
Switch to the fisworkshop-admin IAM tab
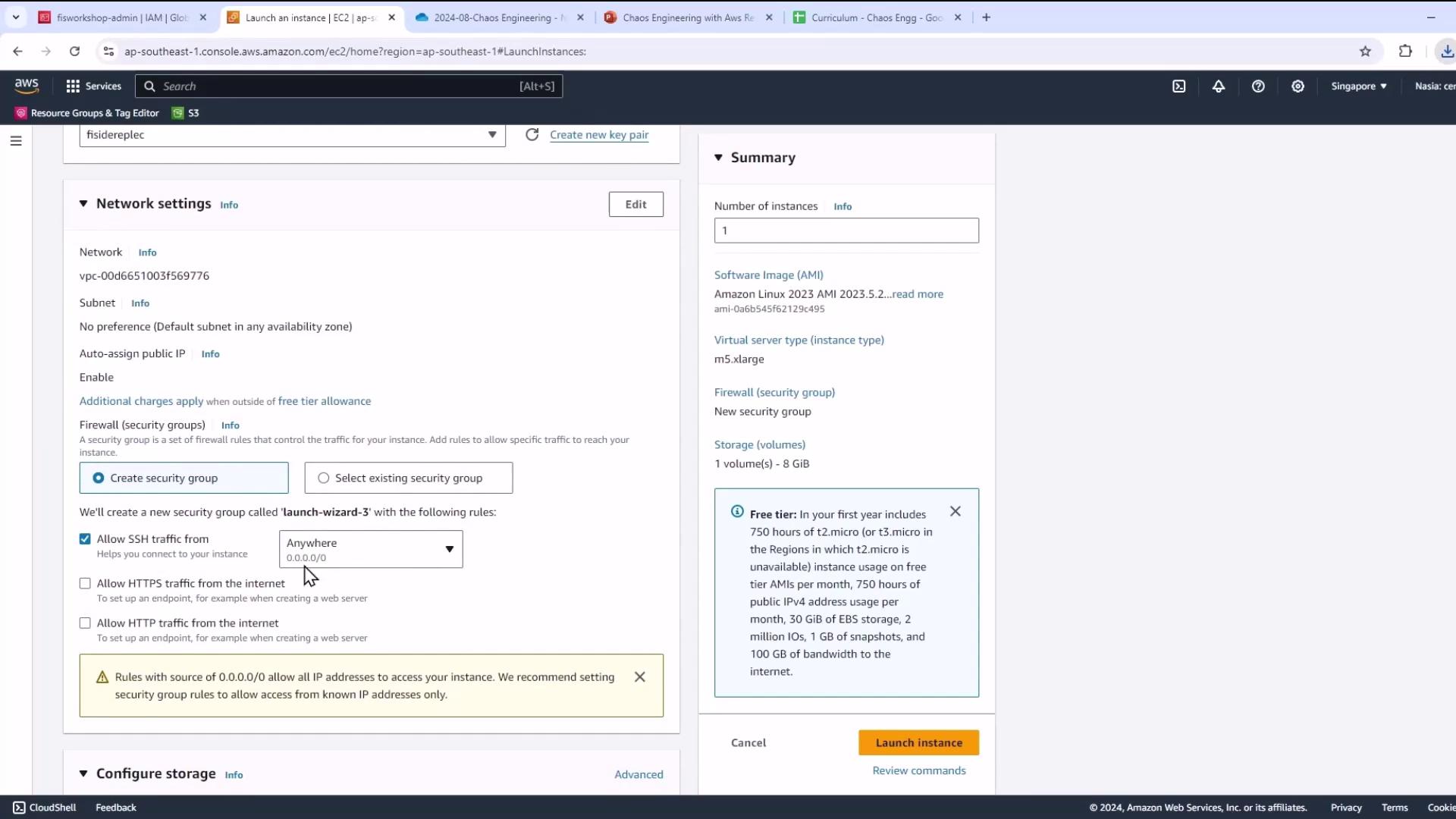[121, 17]
